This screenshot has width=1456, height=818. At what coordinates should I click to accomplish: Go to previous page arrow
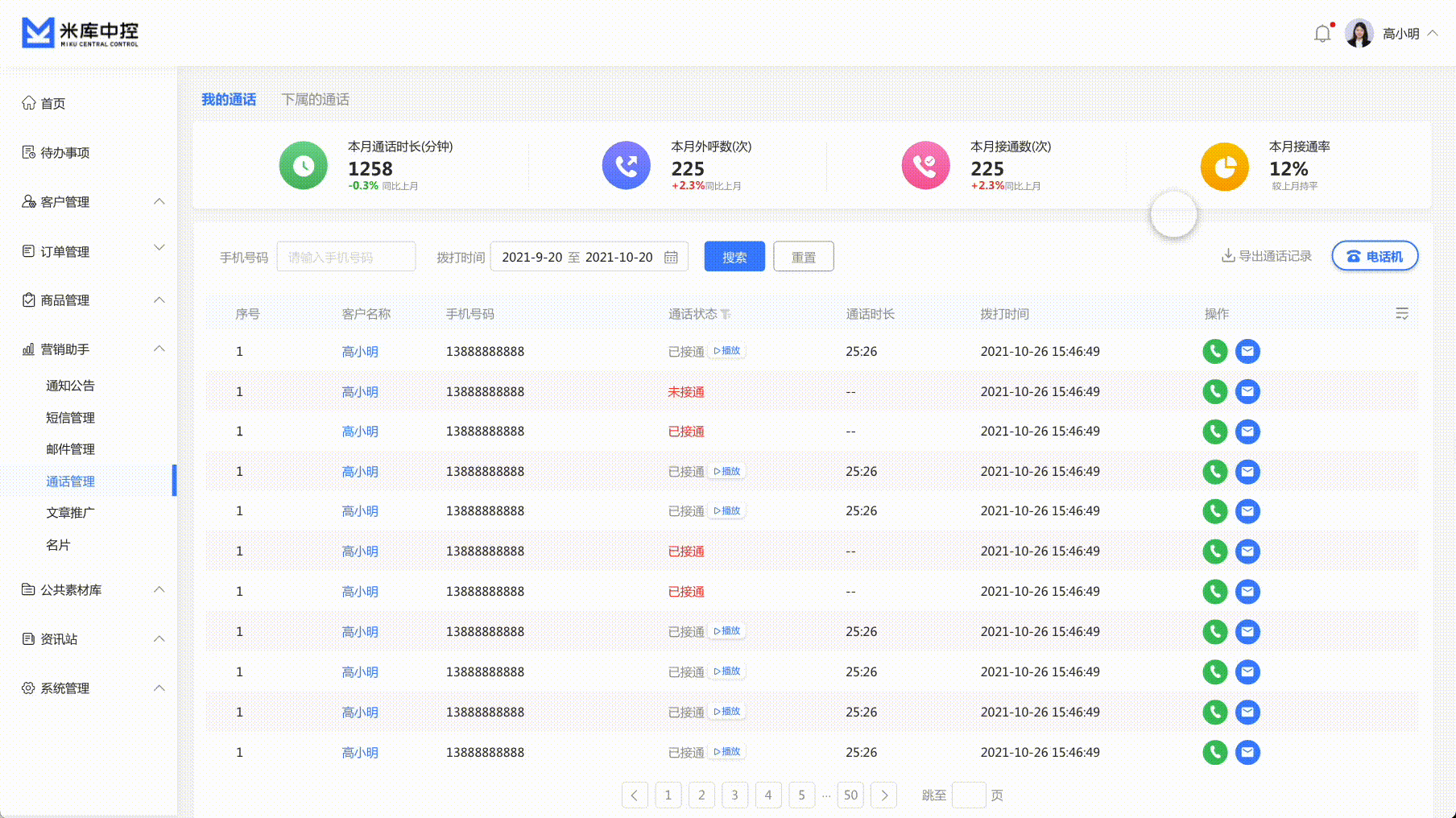pos(635,795)
